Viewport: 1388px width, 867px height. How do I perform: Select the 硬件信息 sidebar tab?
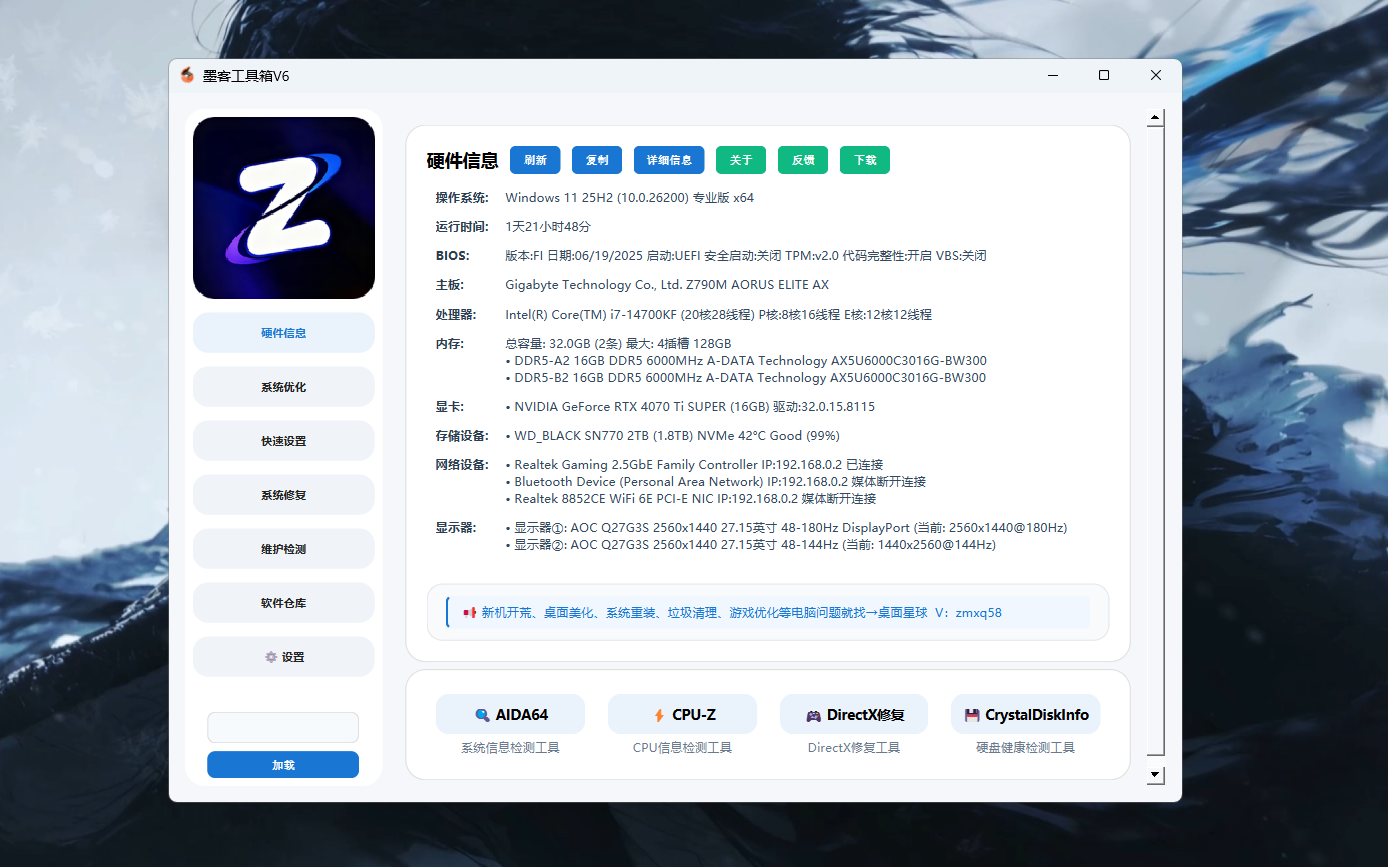283,332
